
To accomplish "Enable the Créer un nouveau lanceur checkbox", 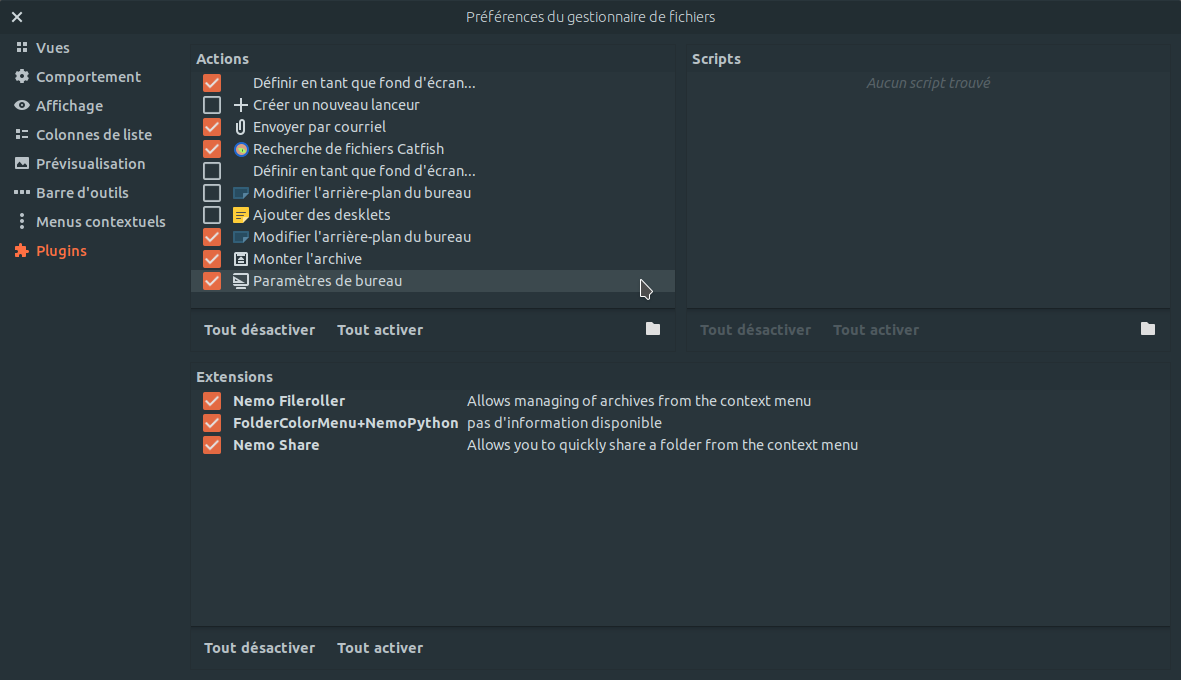I will tap(212, 105).
